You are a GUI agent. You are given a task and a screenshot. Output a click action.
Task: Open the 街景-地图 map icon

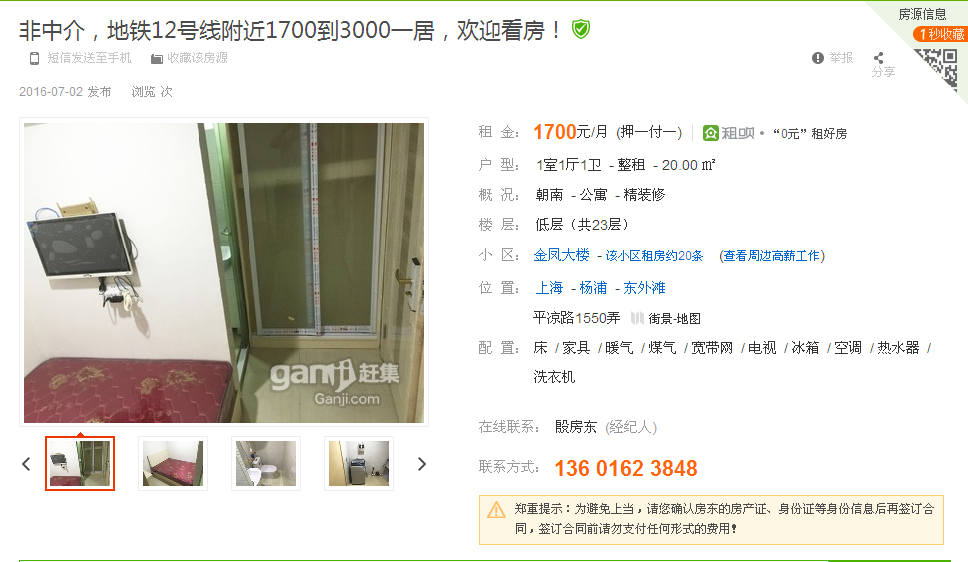click(637, 318)
